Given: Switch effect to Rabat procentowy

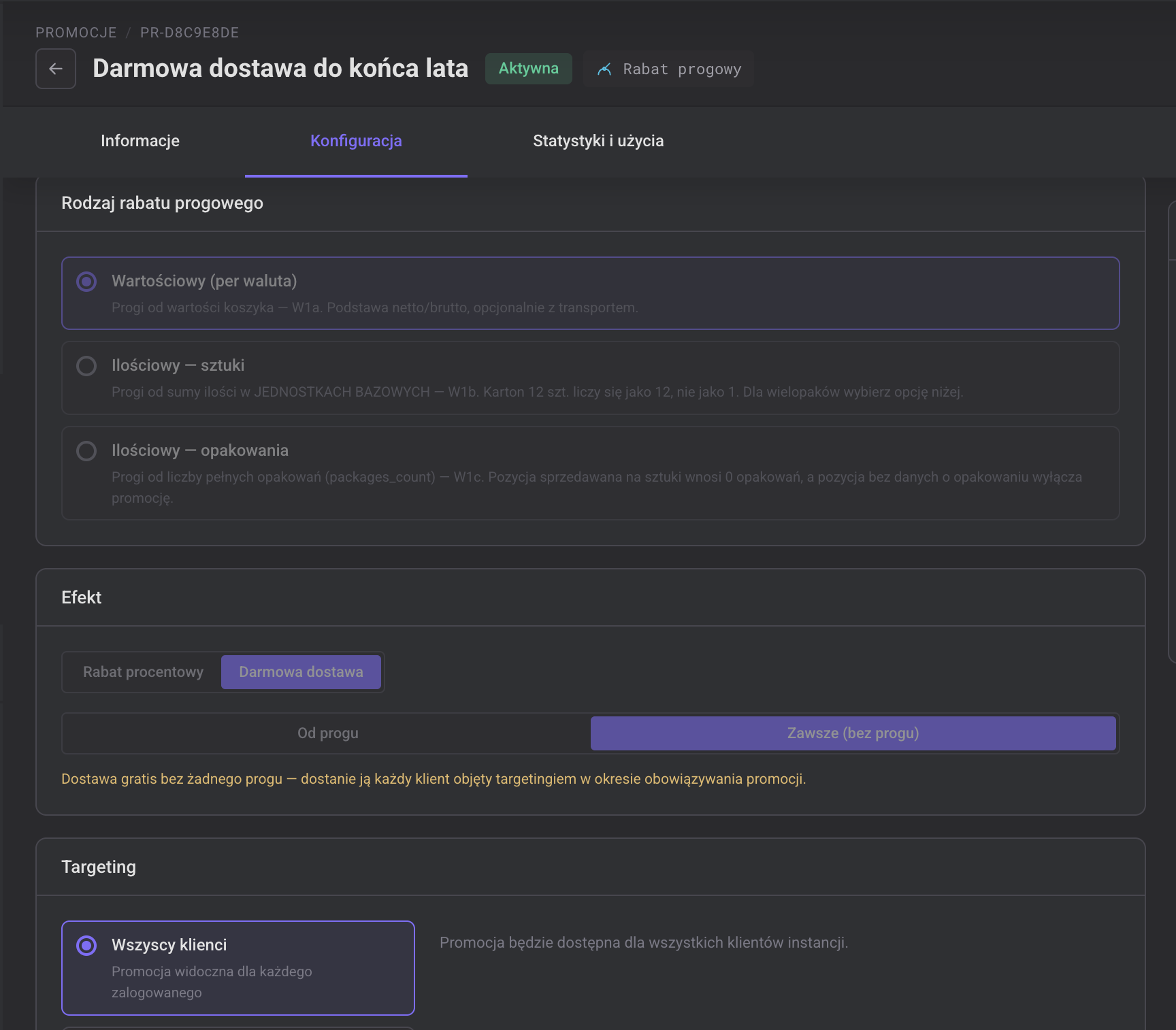Looking at the screenshot, I should coord(143,672).
